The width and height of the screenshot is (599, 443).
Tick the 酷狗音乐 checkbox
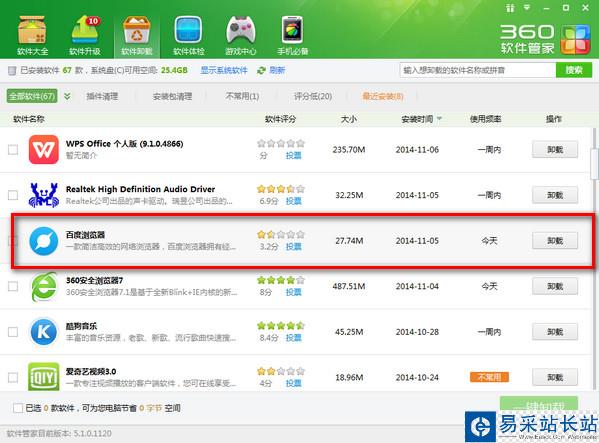coord(13,332)
